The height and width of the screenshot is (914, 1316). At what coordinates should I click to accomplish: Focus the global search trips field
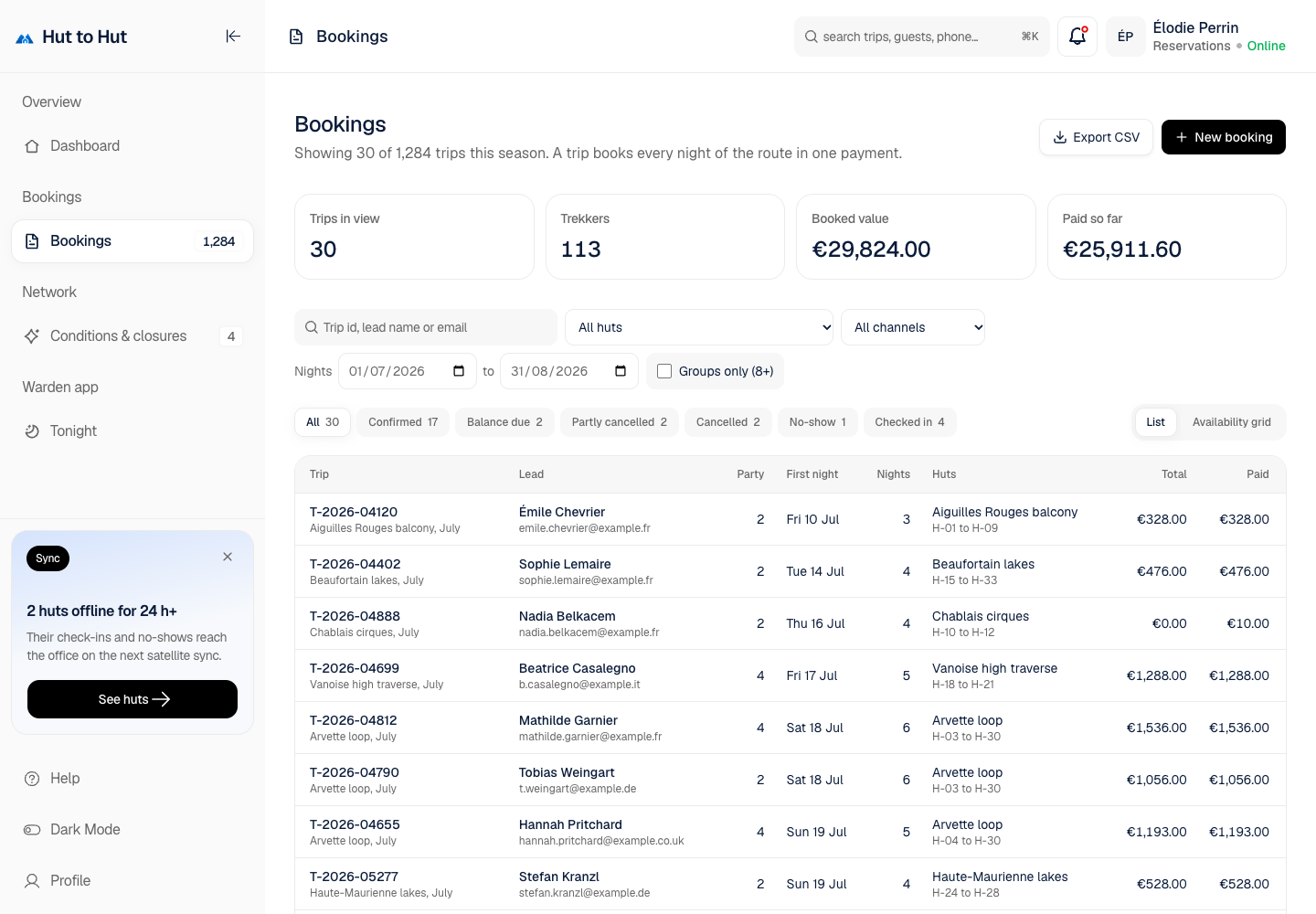tap(922, 37)
